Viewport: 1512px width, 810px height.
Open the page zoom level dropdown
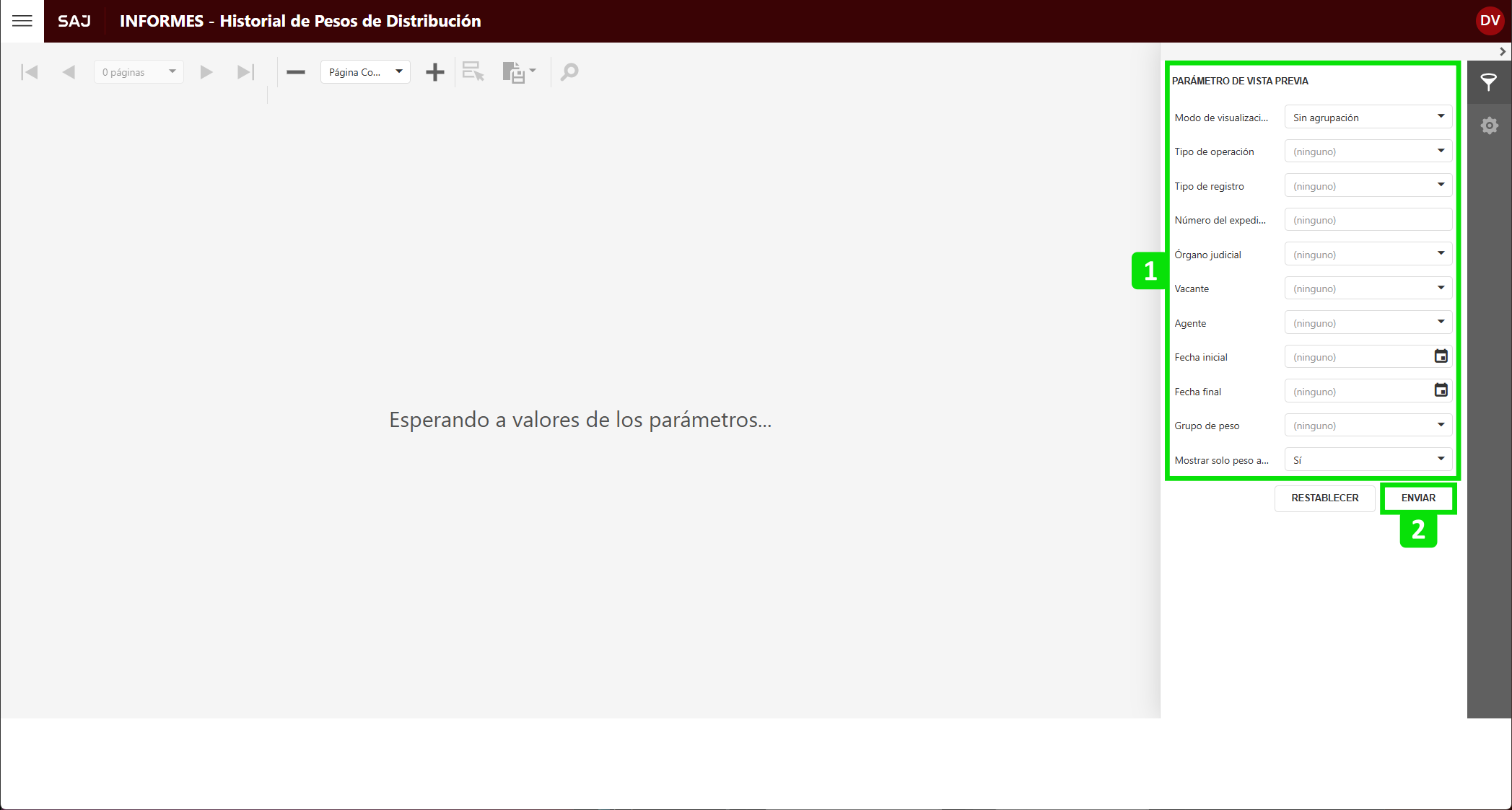pyautogui.click(x=365, y=72)
